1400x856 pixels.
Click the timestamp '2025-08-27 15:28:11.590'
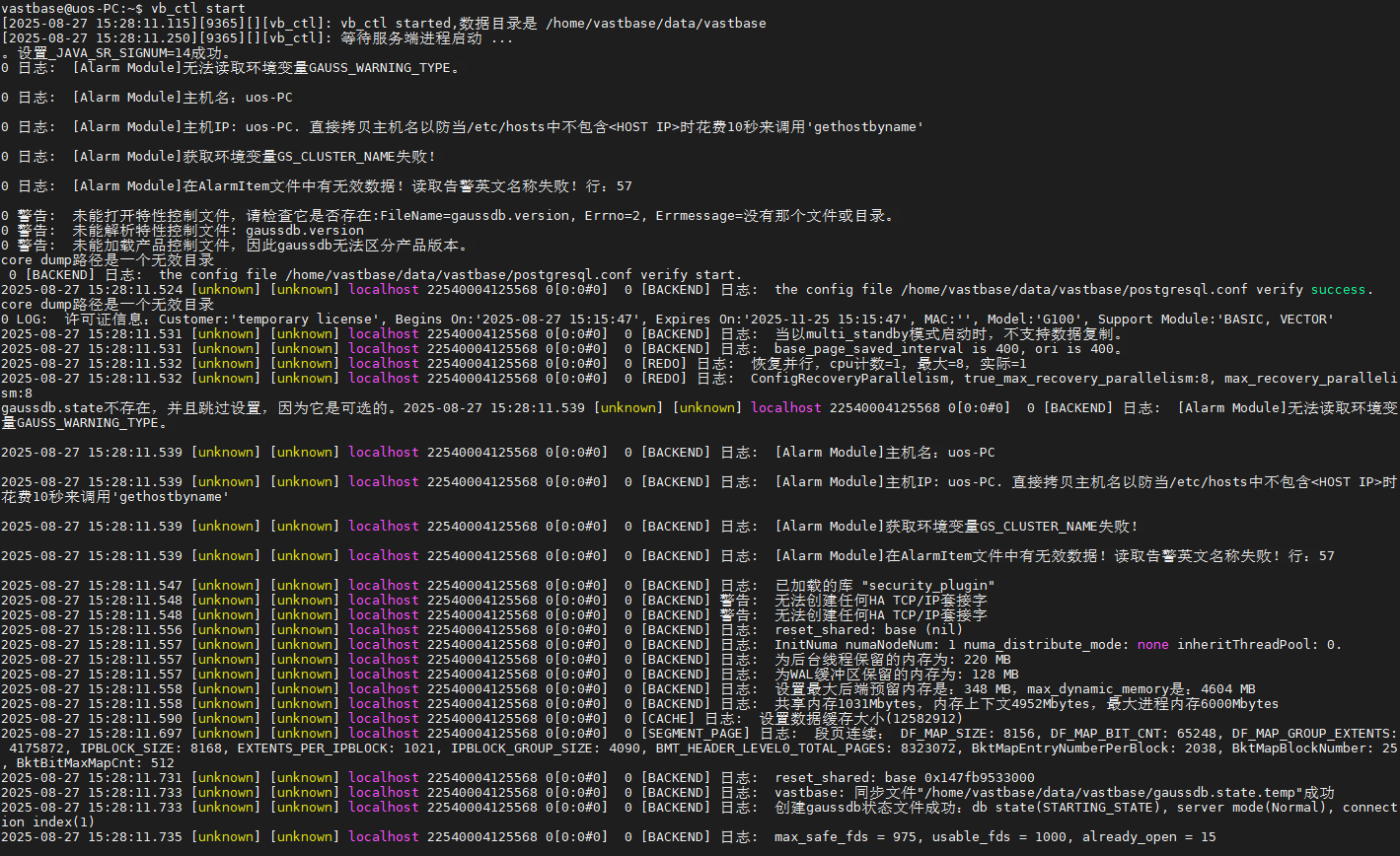click(x=92, y=718)
